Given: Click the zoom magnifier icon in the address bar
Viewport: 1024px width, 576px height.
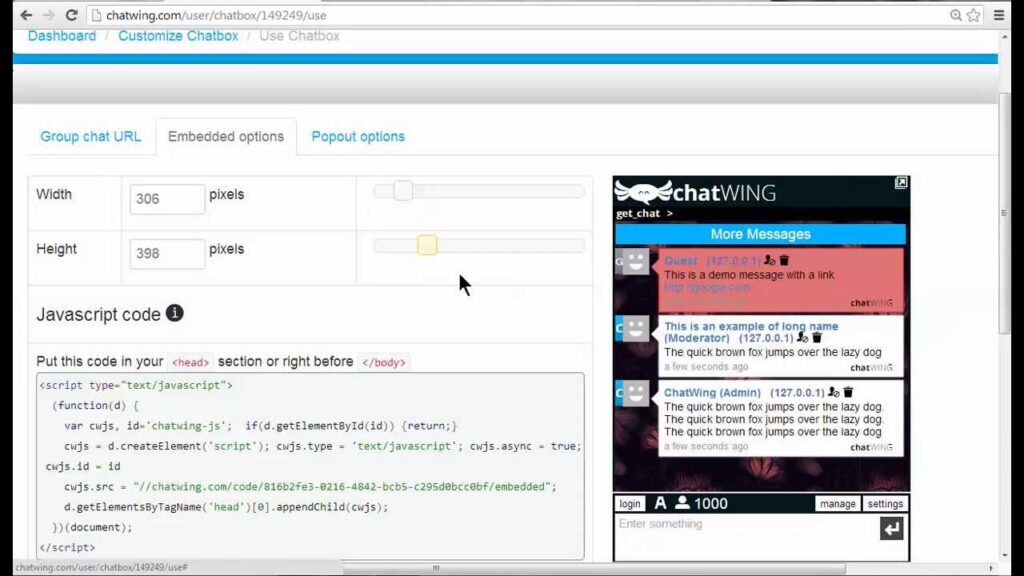Looking at the screenshot, I should pos(955,15).
